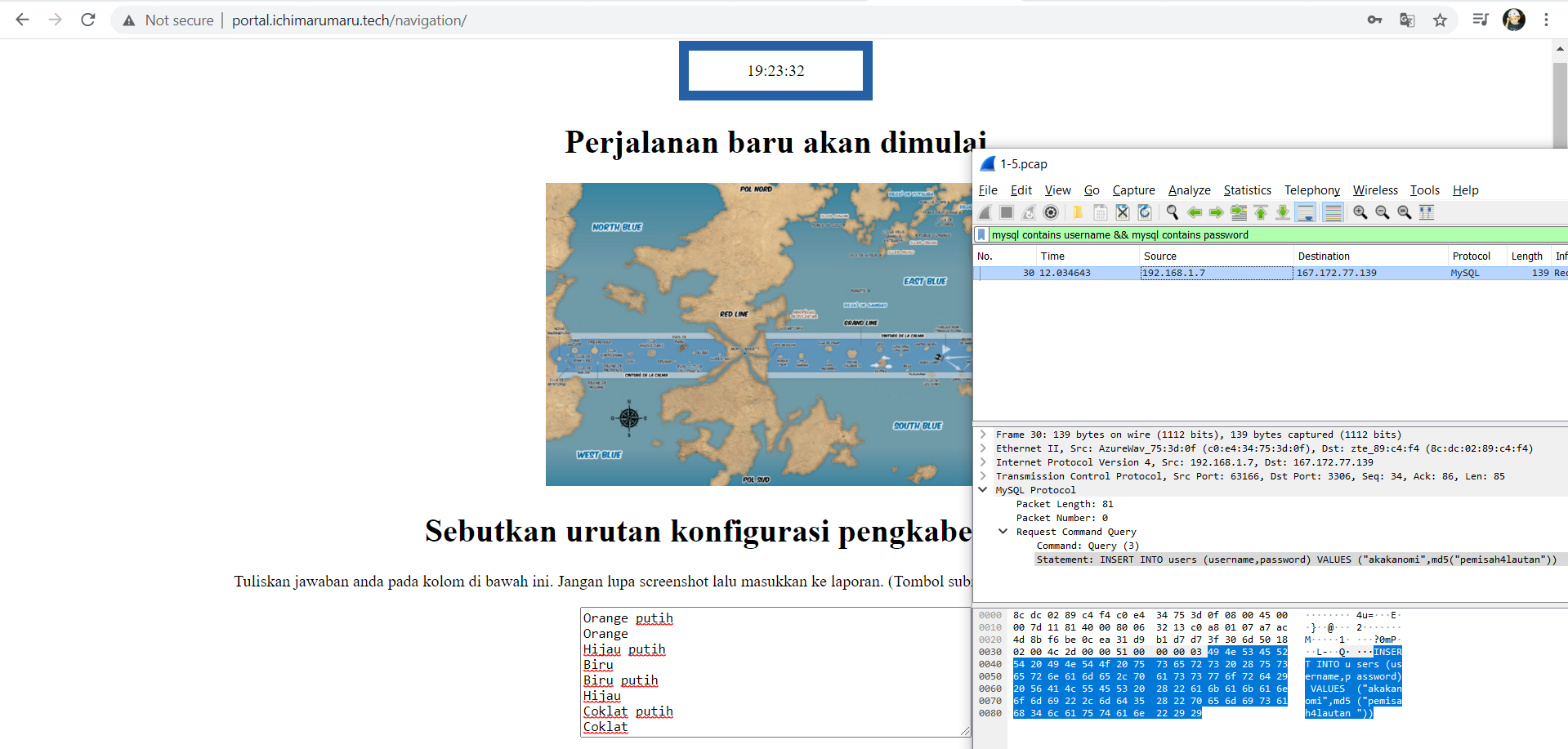1568x749 pixels.
Task: Go forward in packet history arrow
Action: click(x=1216, y=212)
